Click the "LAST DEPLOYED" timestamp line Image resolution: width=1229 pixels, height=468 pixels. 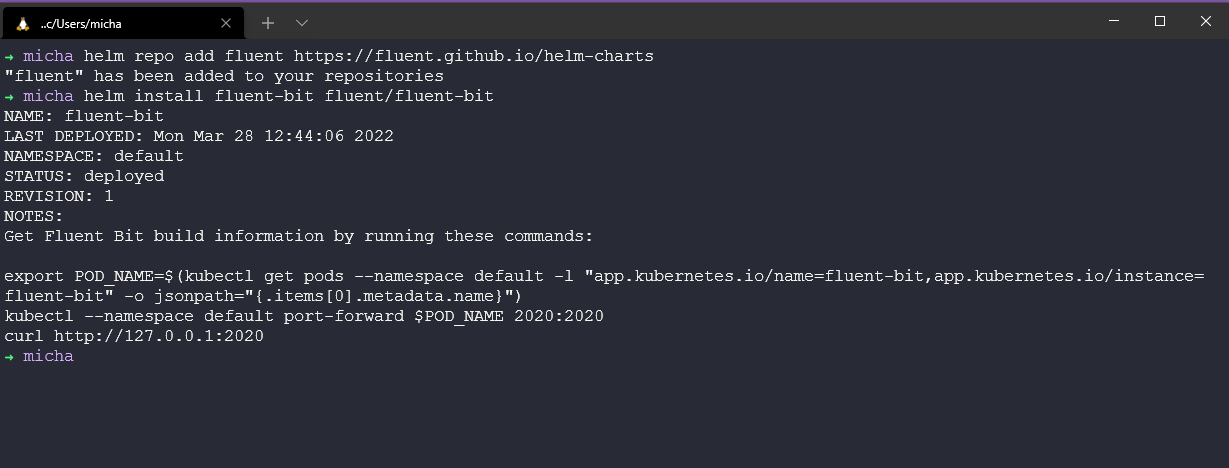point(198,136)
